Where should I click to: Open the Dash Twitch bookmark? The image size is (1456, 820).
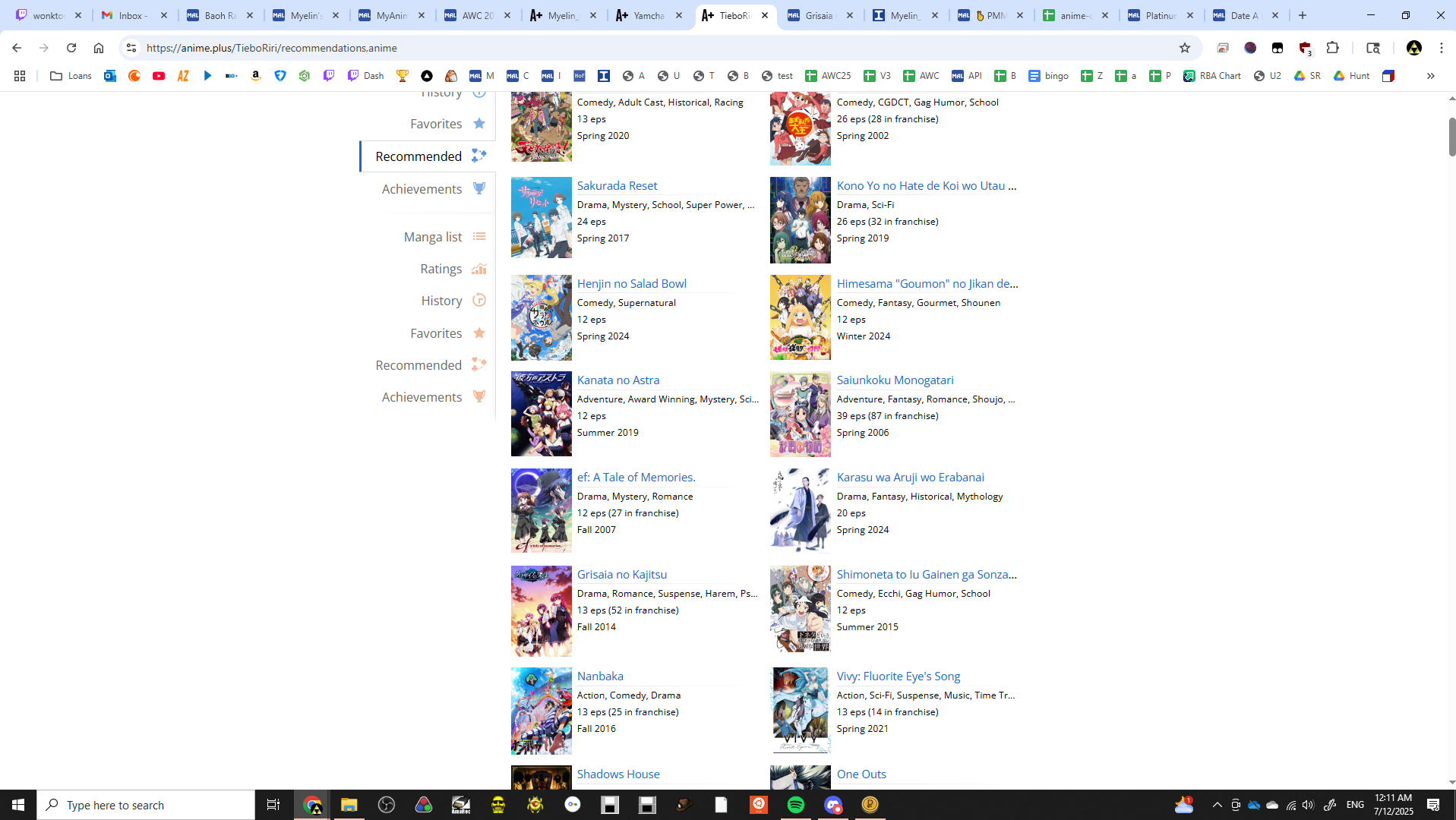pyautogui.click(x=365, y=76)
